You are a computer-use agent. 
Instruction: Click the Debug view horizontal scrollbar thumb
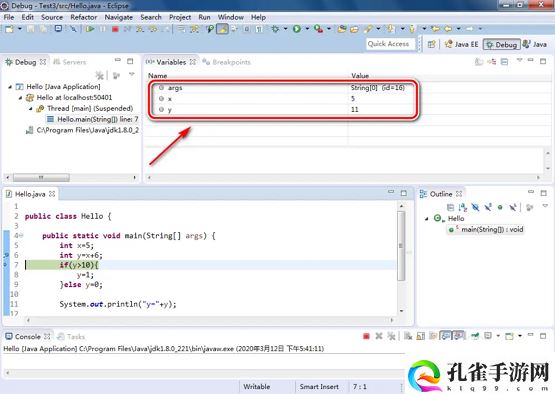click(x=41, y=177)
